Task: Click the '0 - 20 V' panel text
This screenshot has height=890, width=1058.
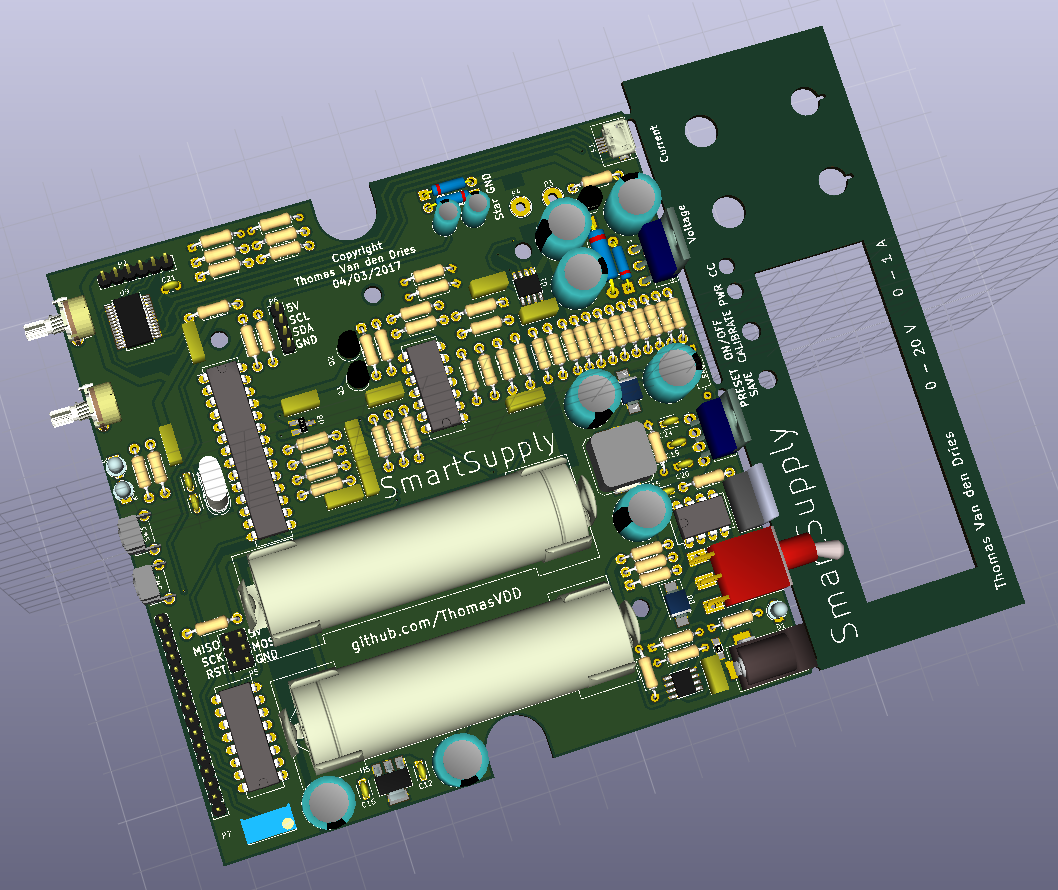Action: point(922,358)
